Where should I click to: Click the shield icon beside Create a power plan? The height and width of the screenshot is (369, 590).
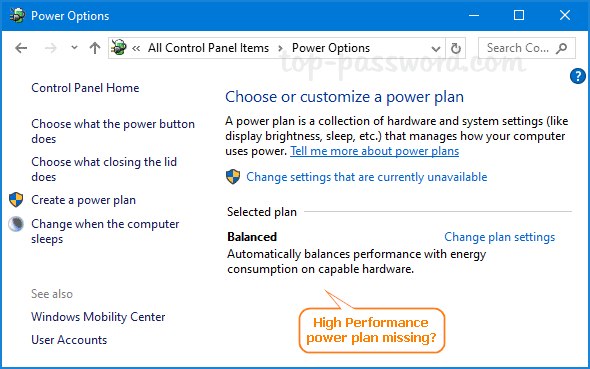[x=16, y=200]
